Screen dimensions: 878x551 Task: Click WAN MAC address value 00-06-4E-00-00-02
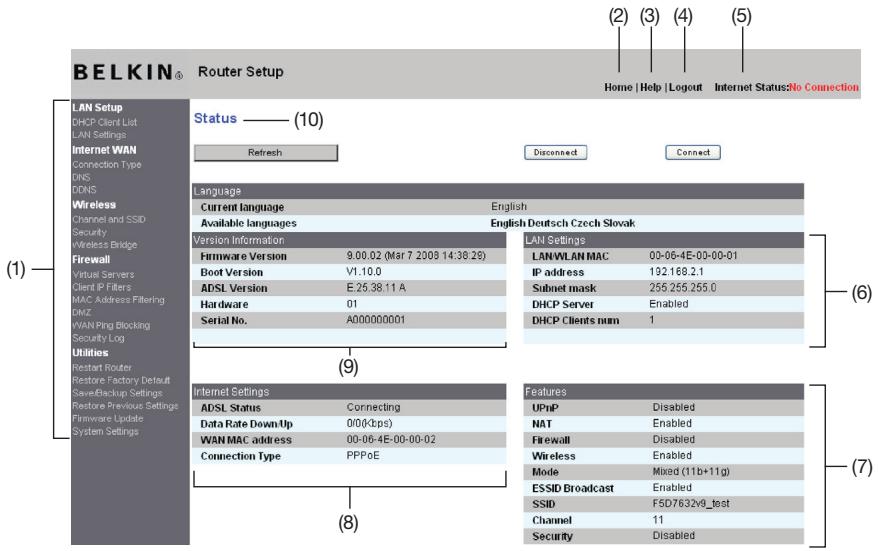point(391,440)
